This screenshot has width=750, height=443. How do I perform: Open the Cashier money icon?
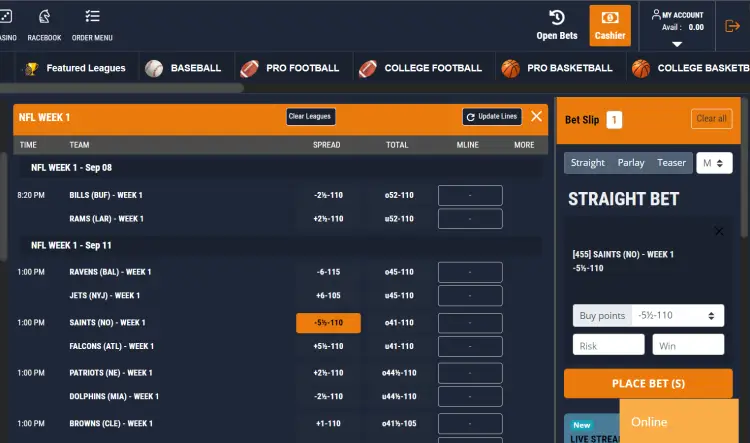tap(610, 18)
